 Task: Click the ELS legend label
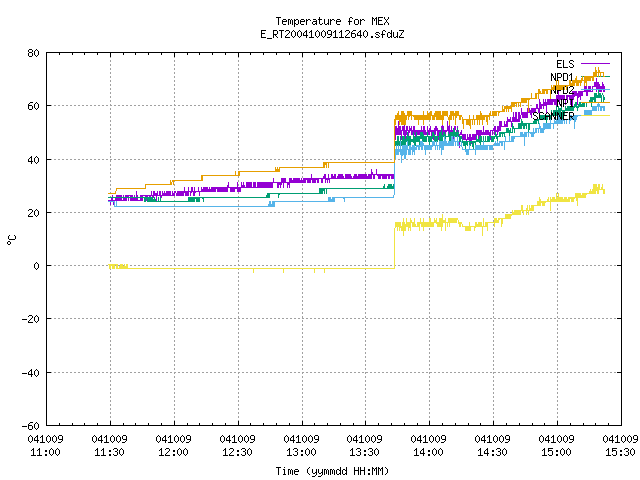(565, 64)
